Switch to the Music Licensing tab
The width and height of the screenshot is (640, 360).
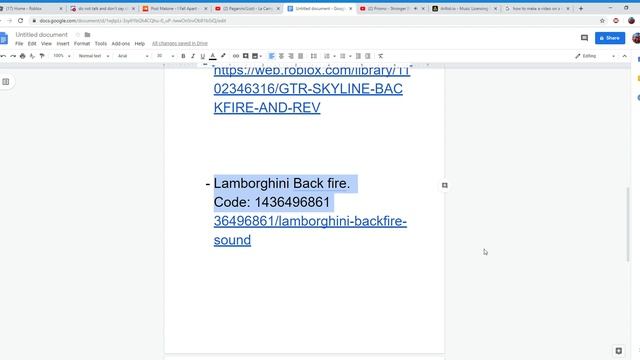click(465, 8)
